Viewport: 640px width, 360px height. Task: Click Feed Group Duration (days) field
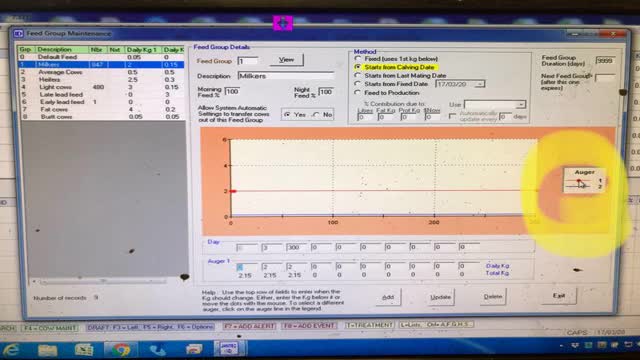(x=605, y=60)
